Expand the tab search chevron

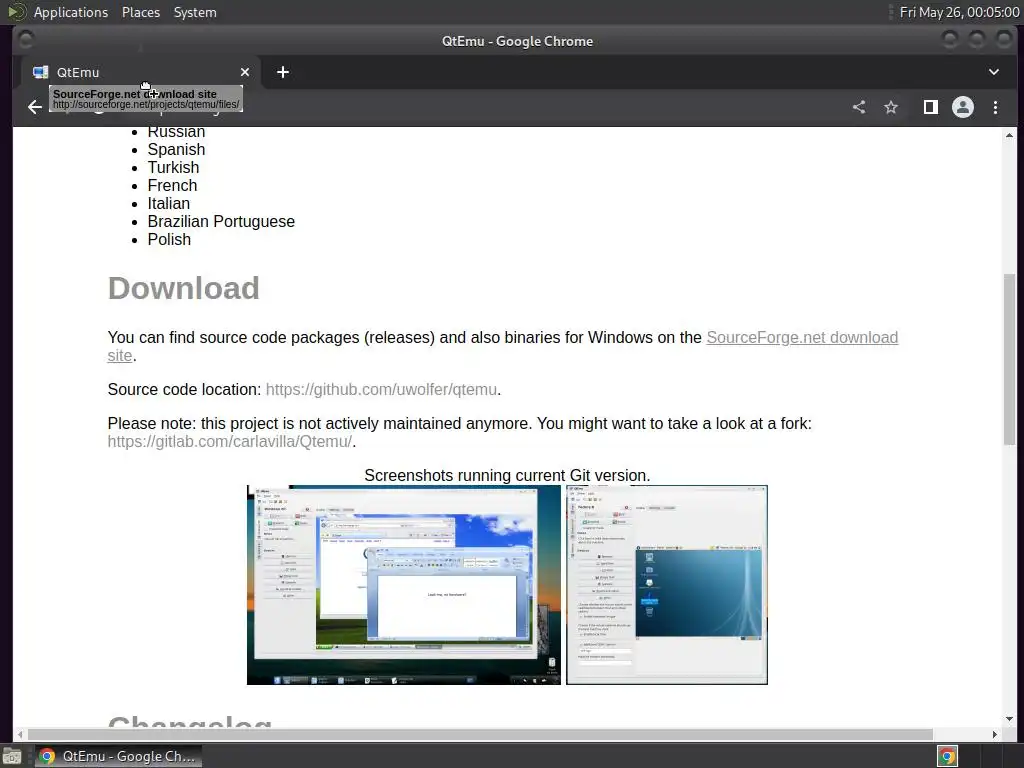coord(993,72)
